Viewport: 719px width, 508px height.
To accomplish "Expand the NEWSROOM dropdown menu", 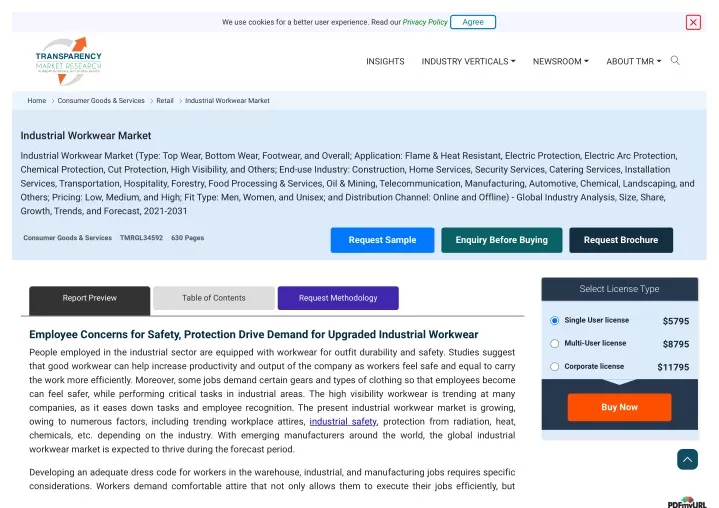I will pos(560,61).
